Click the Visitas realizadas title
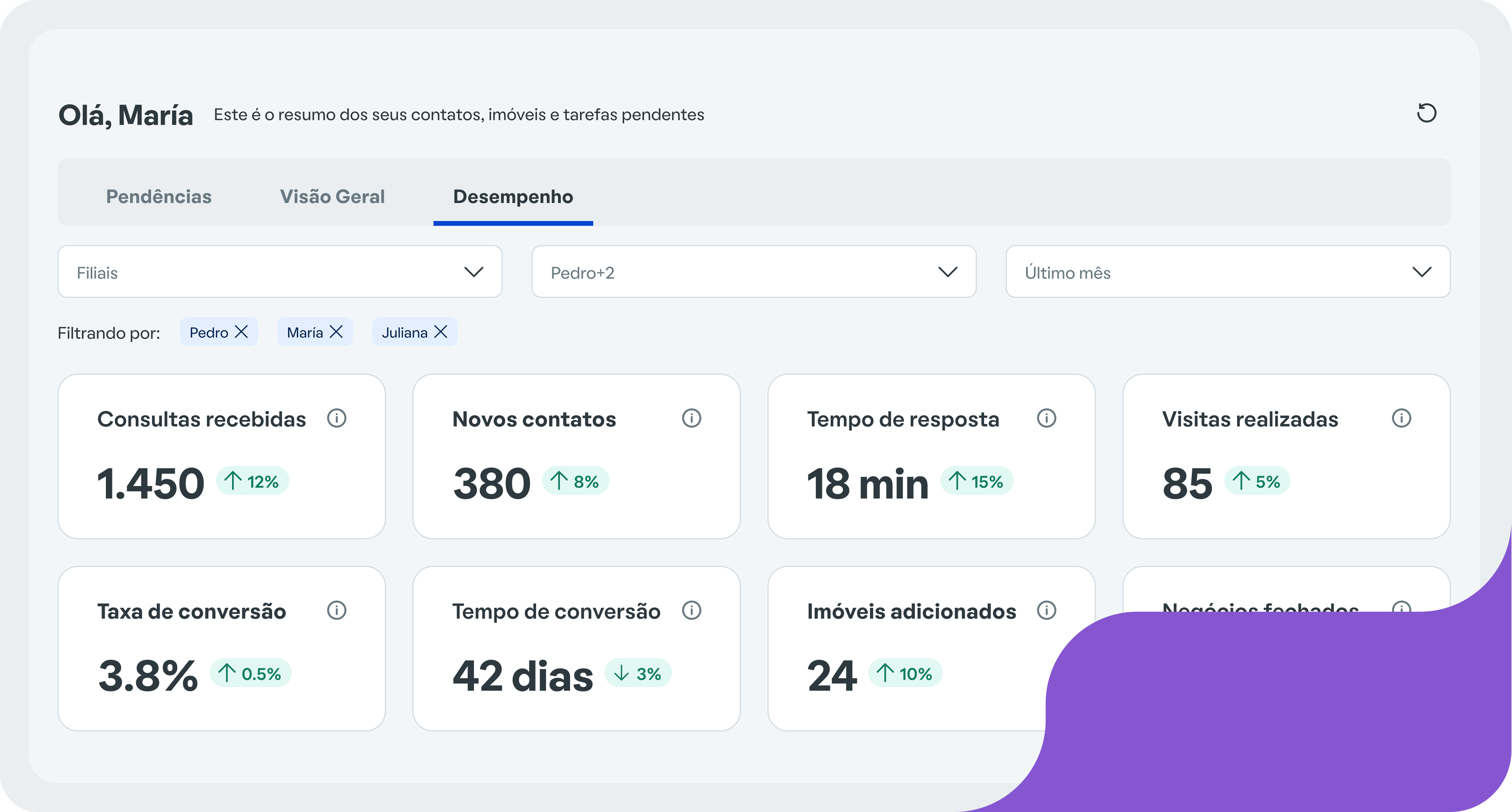The width and height of the screenshot is (1512, 812). click(1250, 419)
